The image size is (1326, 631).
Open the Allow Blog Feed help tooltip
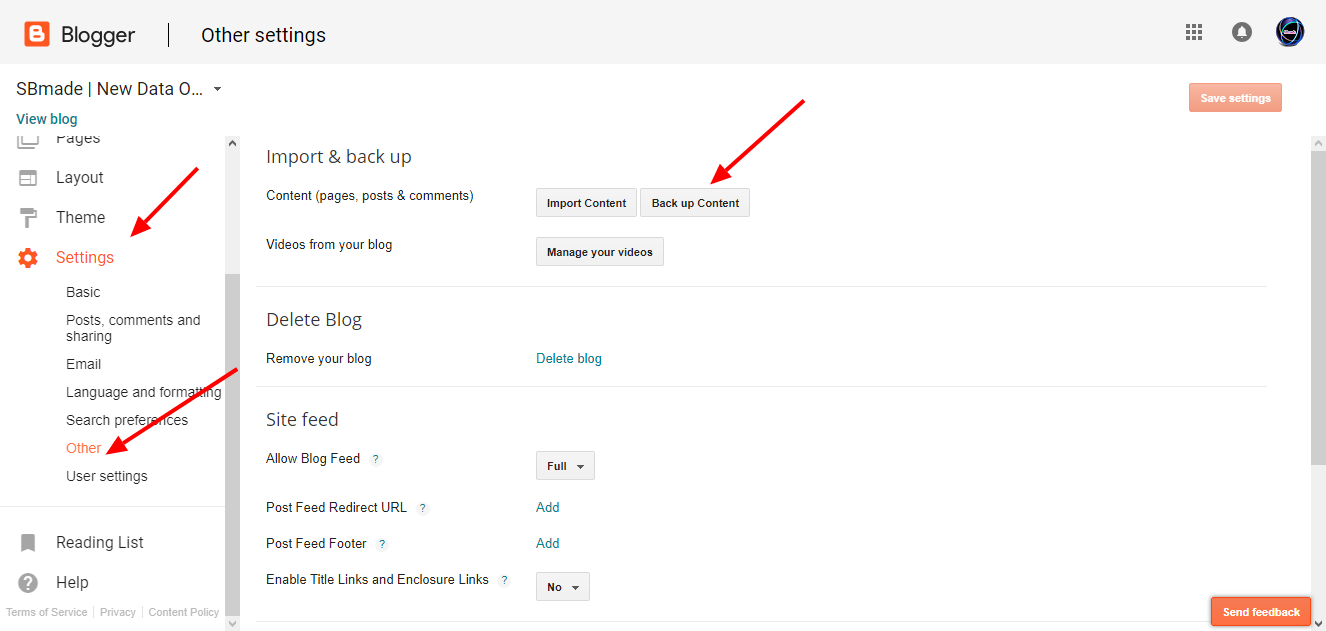point(375,458)
